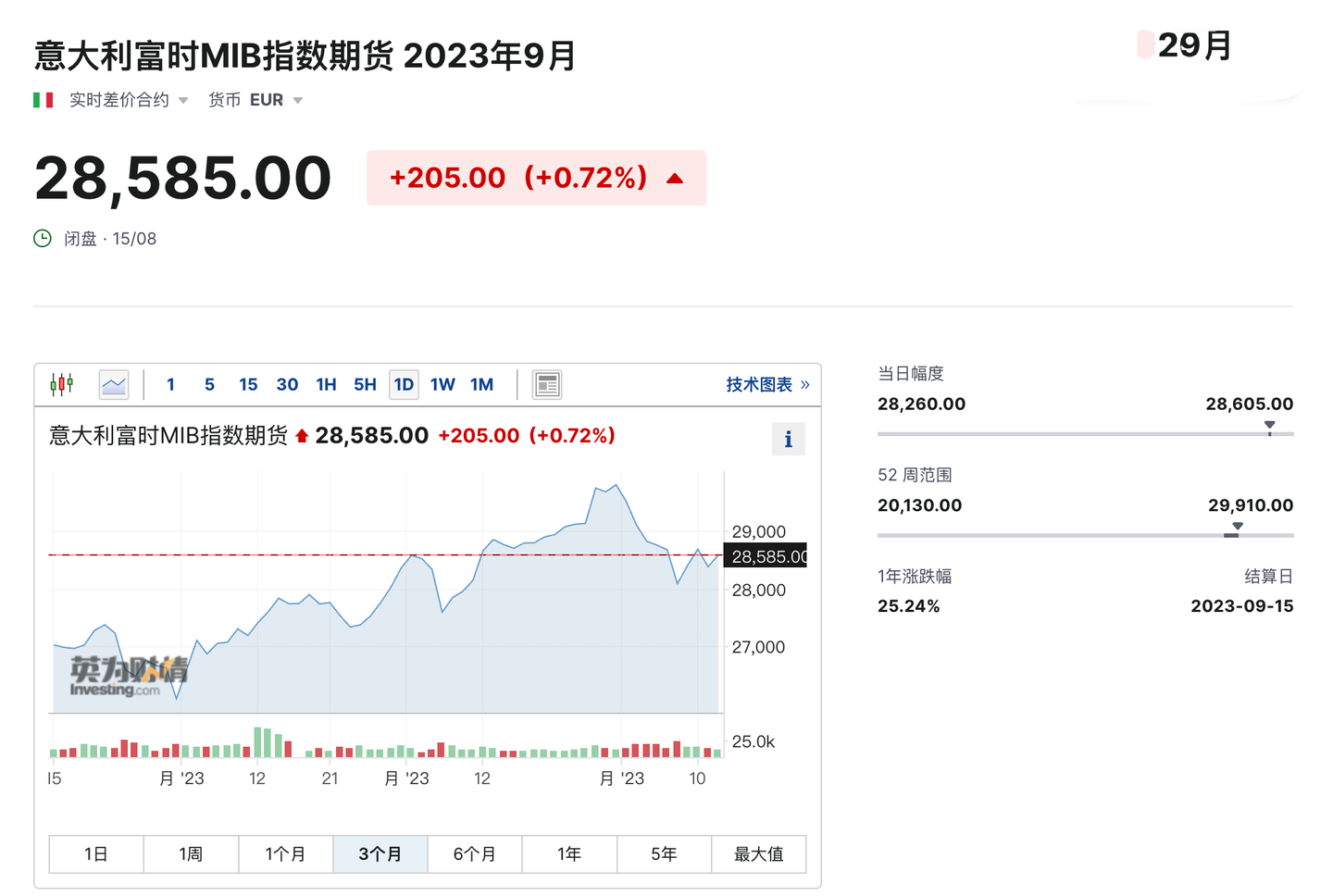1333x896 pixels.
Task: Click the 6个月 range button
Action: [x=475, y=853]
